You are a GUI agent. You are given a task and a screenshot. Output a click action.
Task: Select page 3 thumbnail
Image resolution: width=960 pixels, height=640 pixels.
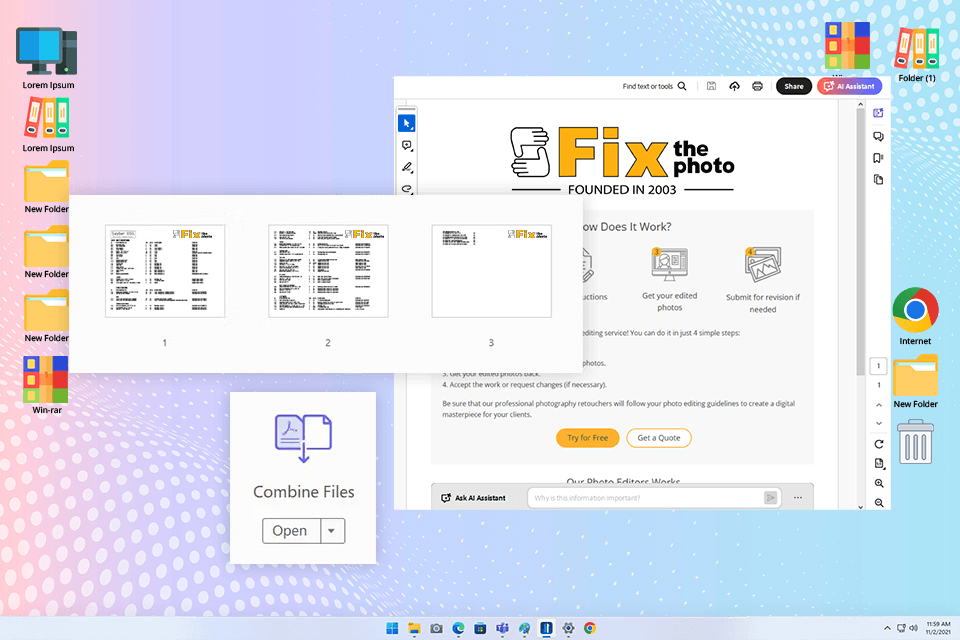coord(491,271)
